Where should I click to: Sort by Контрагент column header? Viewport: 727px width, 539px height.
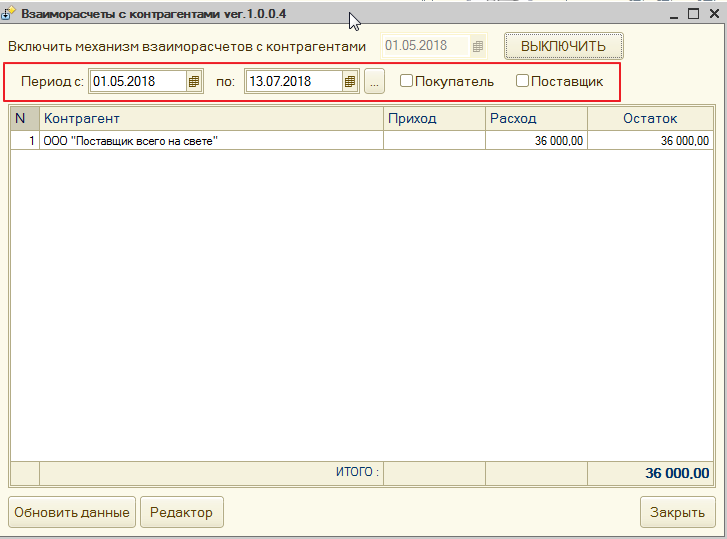211,119
